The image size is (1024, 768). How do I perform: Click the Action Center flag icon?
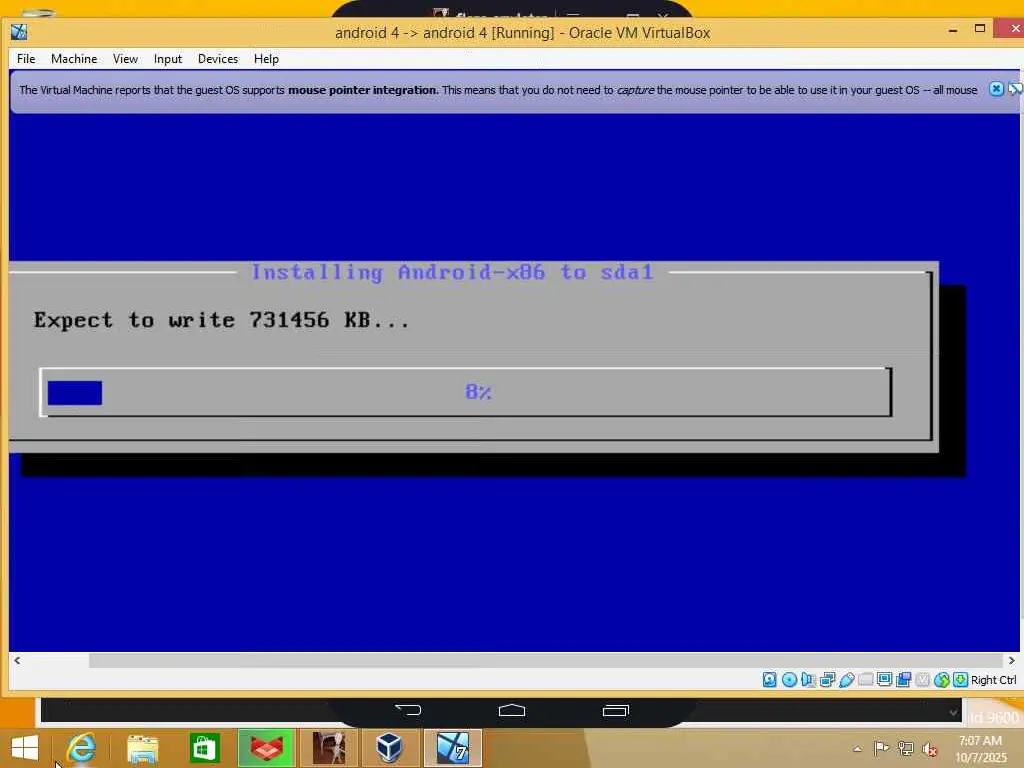[x=881, y=748]
